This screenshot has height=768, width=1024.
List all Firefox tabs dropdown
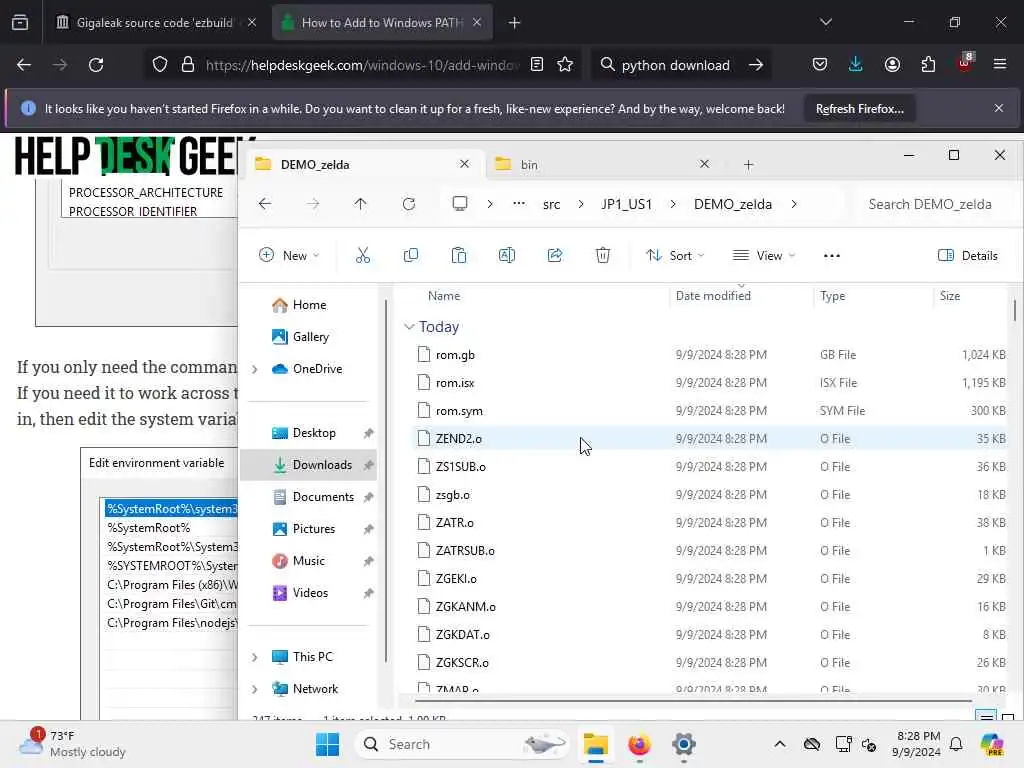(825, 23)
